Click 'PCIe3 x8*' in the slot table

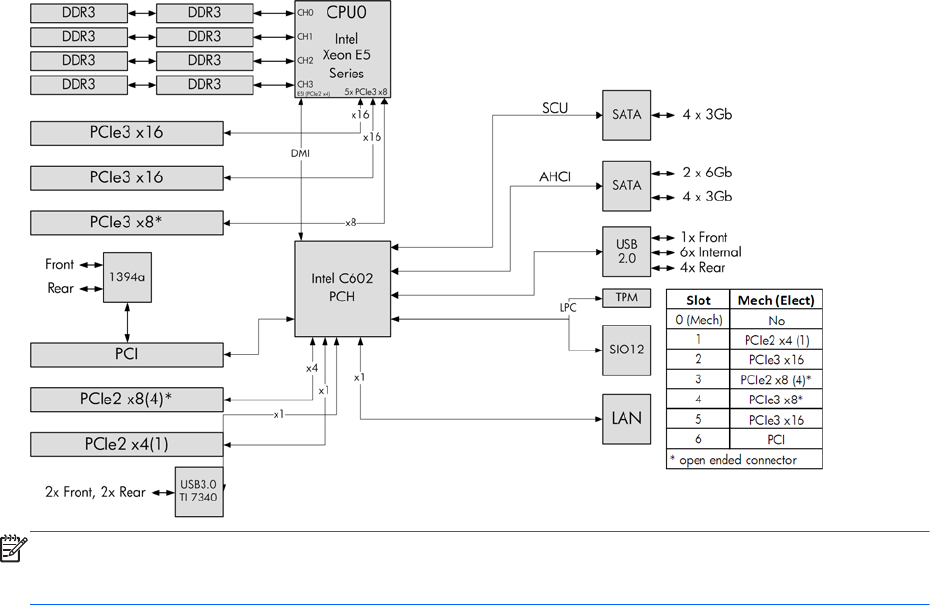pos(776,400)
